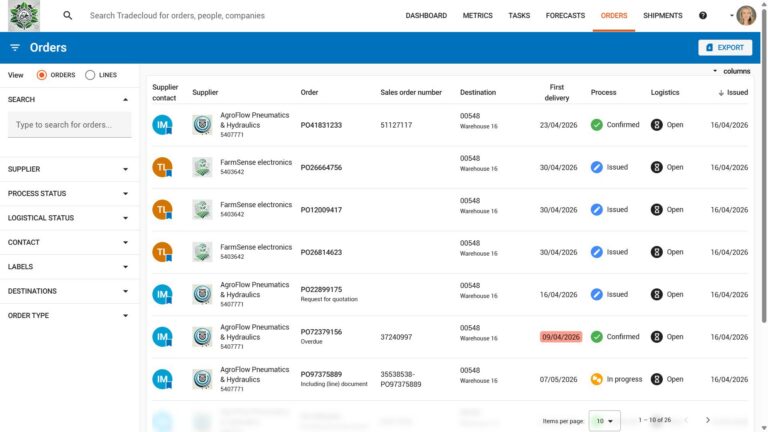The height and width of the screenshot is (432, 768).
Task: Expand the Destinations filter section
Action: coord(125,291)
